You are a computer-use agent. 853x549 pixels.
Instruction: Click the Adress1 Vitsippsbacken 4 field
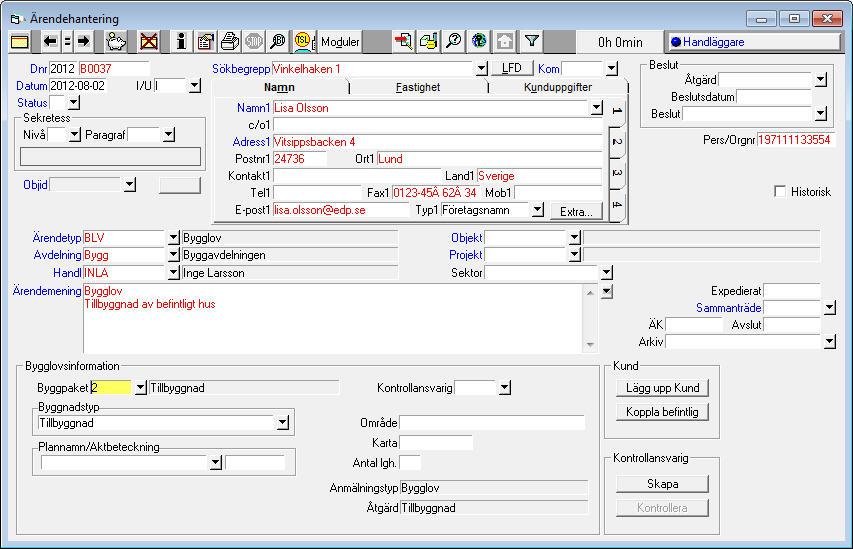pyautogui.click(x=437, y=142)
